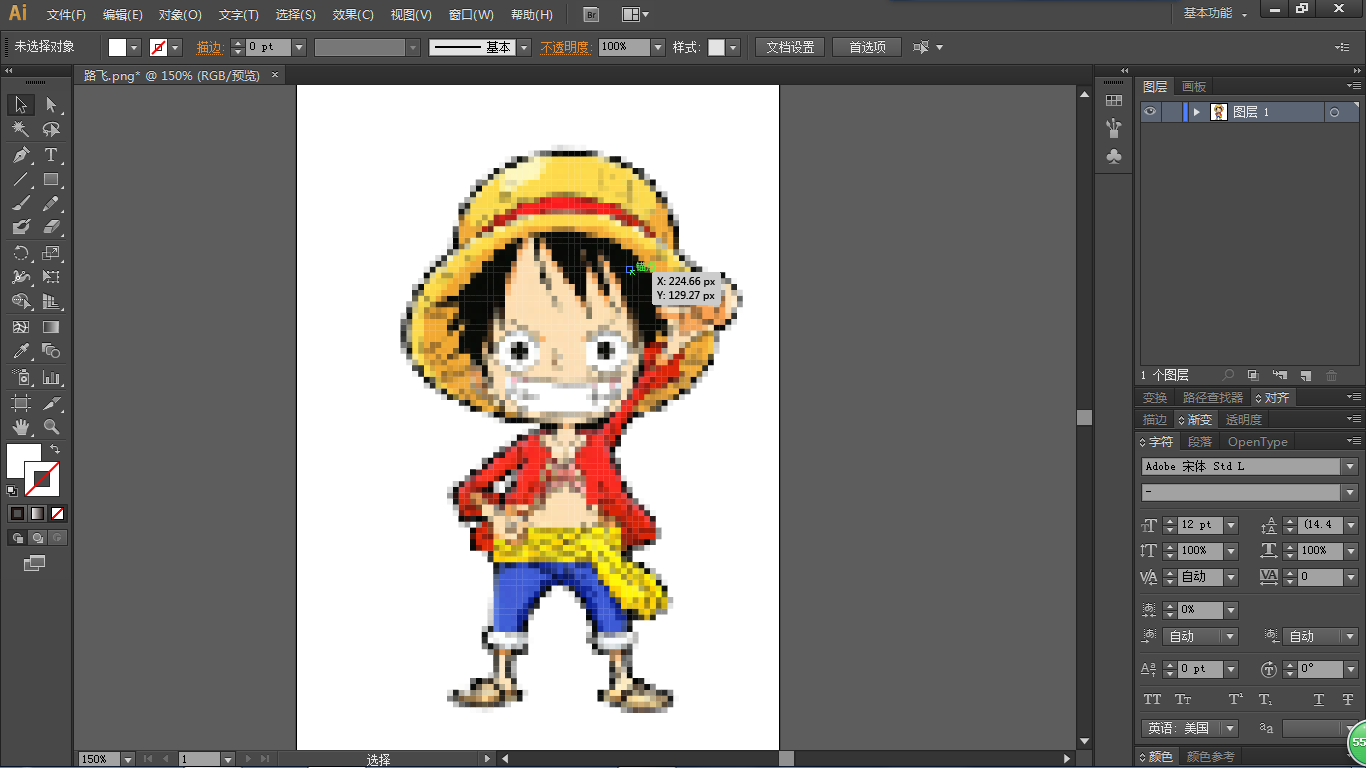The width and height of the screenshot is (1366, 768).
Task: Choose the Rectangle tool
Action: click(x=51, y=180)
